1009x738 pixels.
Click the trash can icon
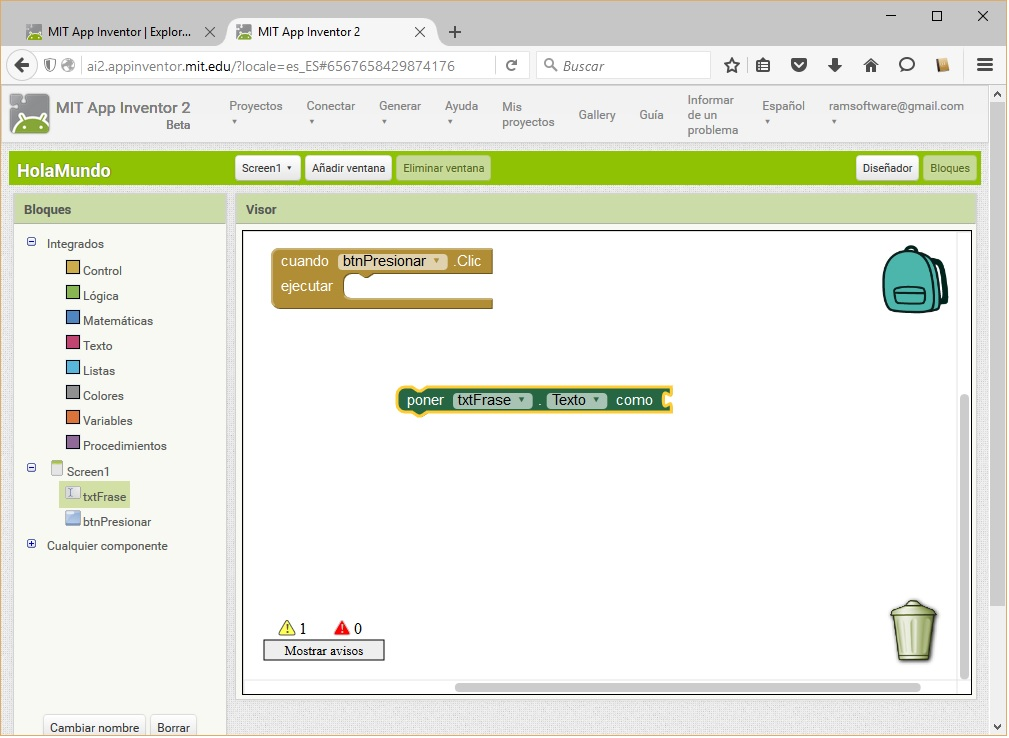pyautogui.click(x=913, y=631)
